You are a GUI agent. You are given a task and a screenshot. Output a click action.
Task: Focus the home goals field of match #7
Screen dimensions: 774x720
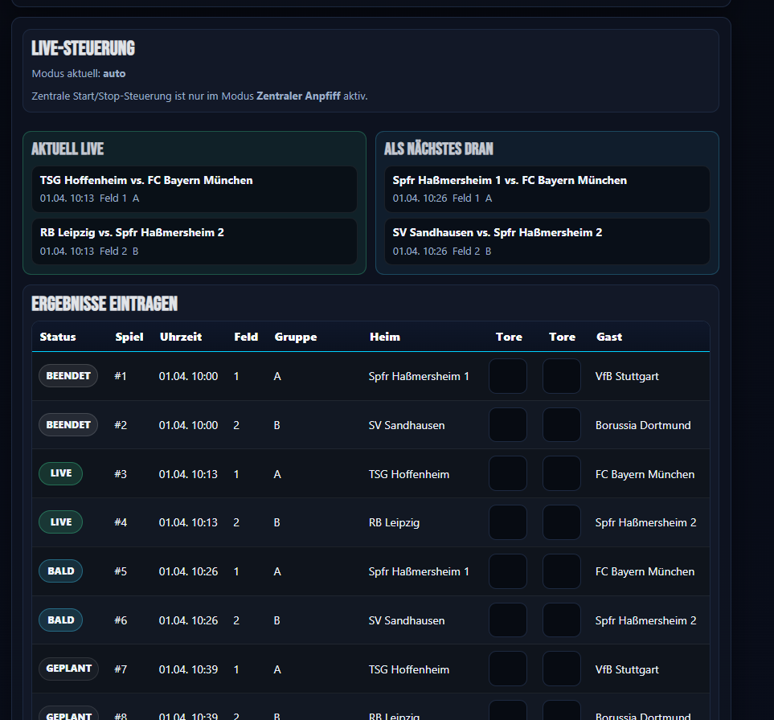tap(507, 669)
